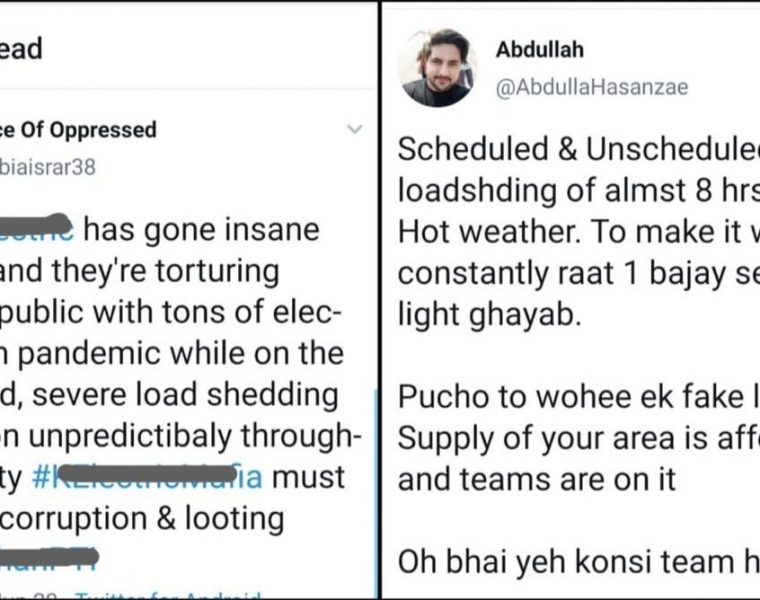Click the redacted mention before "has gone insane"
Screen dimensions: 760x600
click(x=36, y=230)
